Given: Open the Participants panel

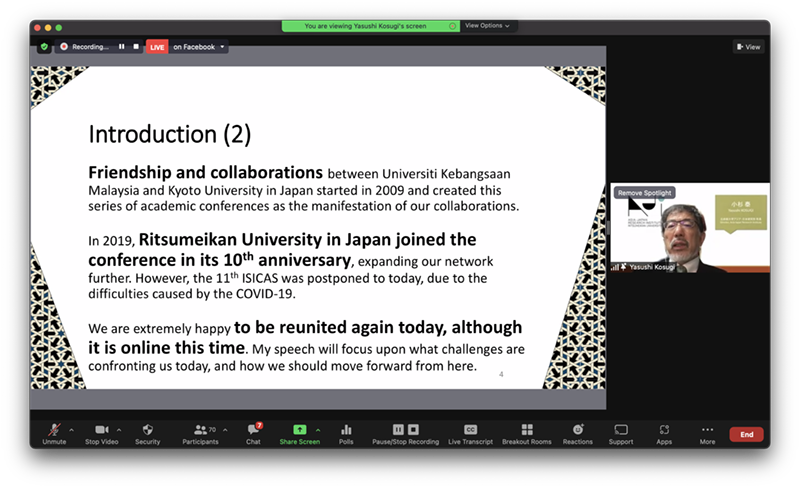Looking at the screenshot, I should (199, 430).
